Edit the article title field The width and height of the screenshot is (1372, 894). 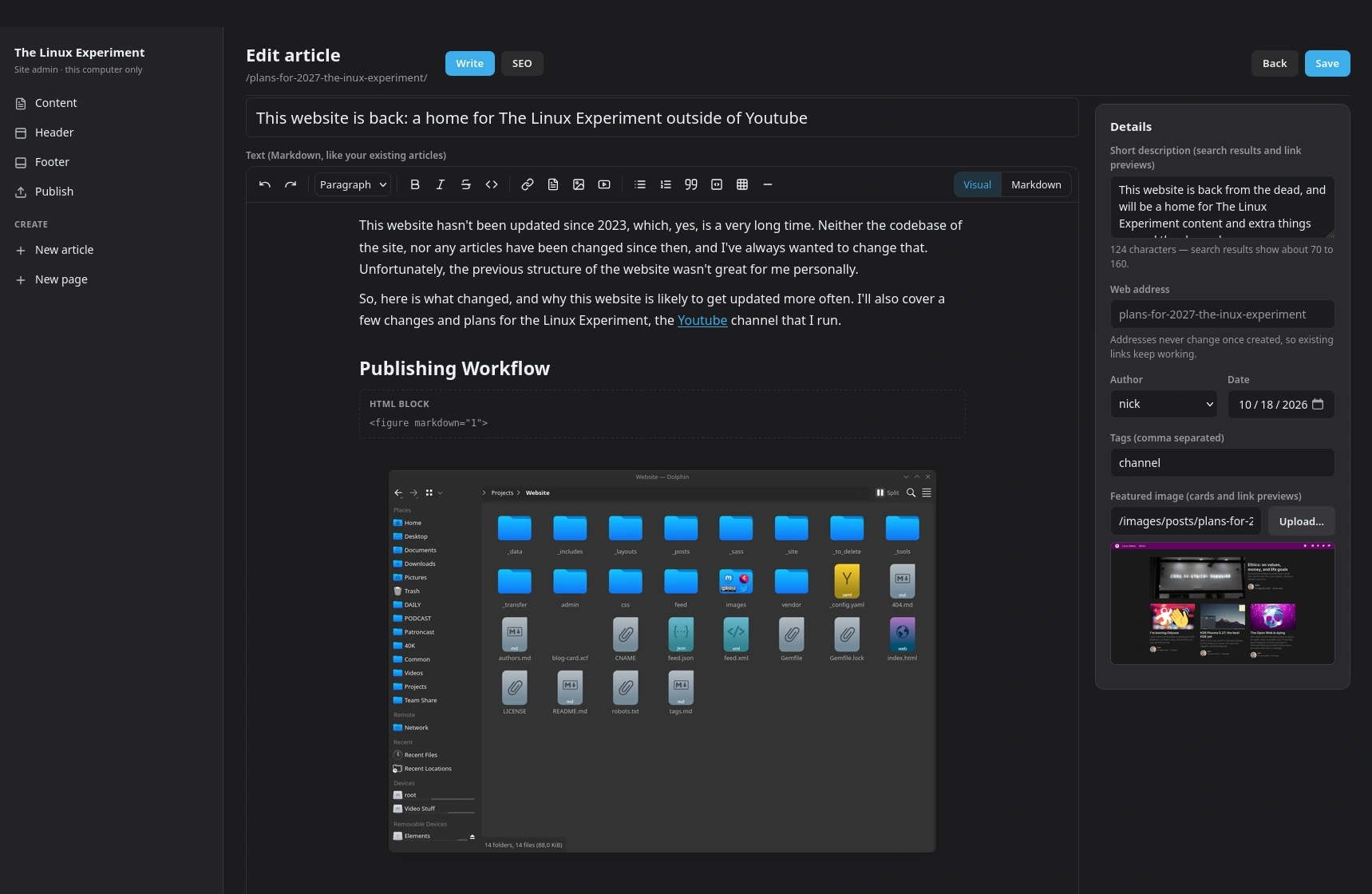[662, 118]
